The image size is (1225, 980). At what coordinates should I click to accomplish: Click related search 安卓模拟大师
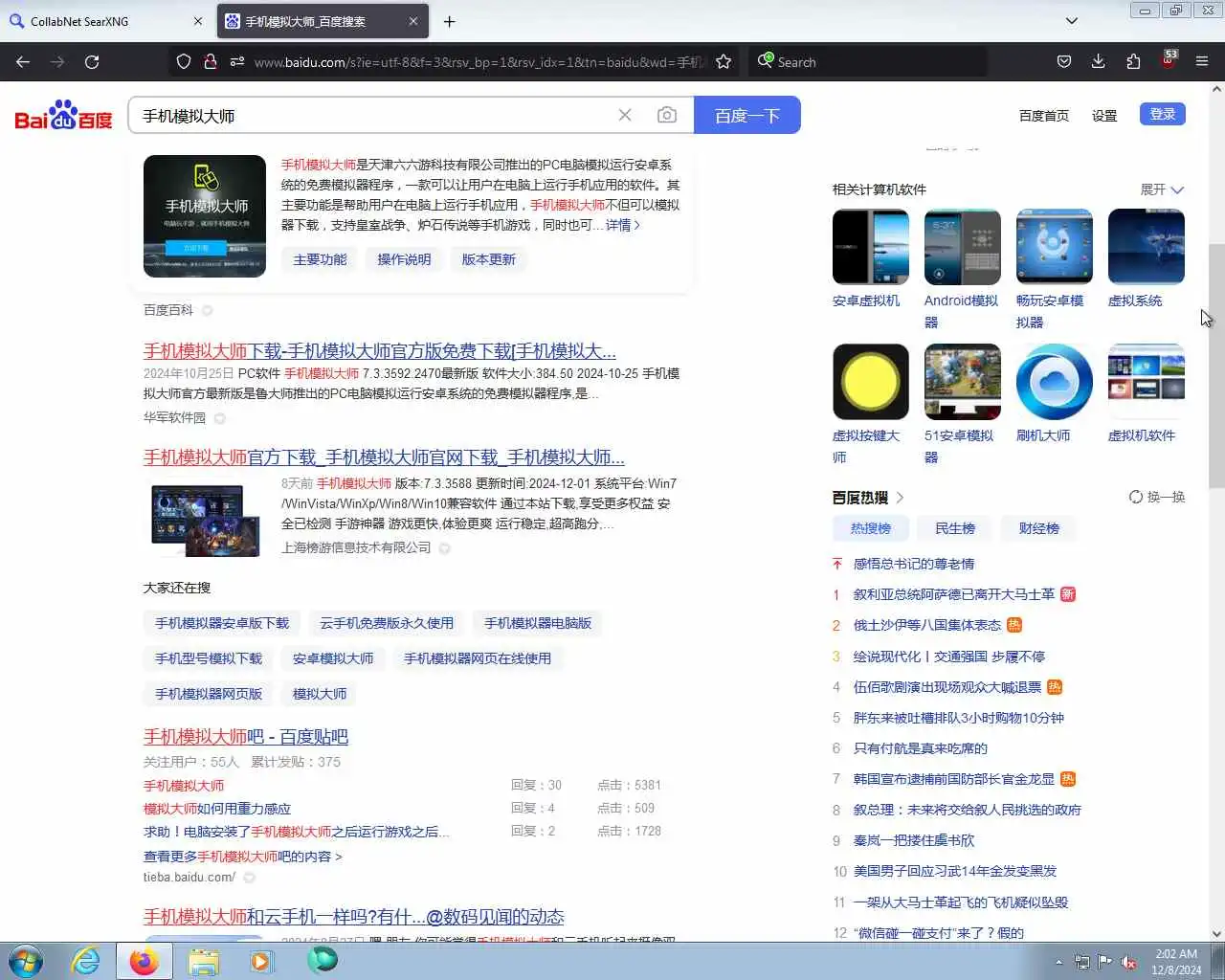click(333, 658)
